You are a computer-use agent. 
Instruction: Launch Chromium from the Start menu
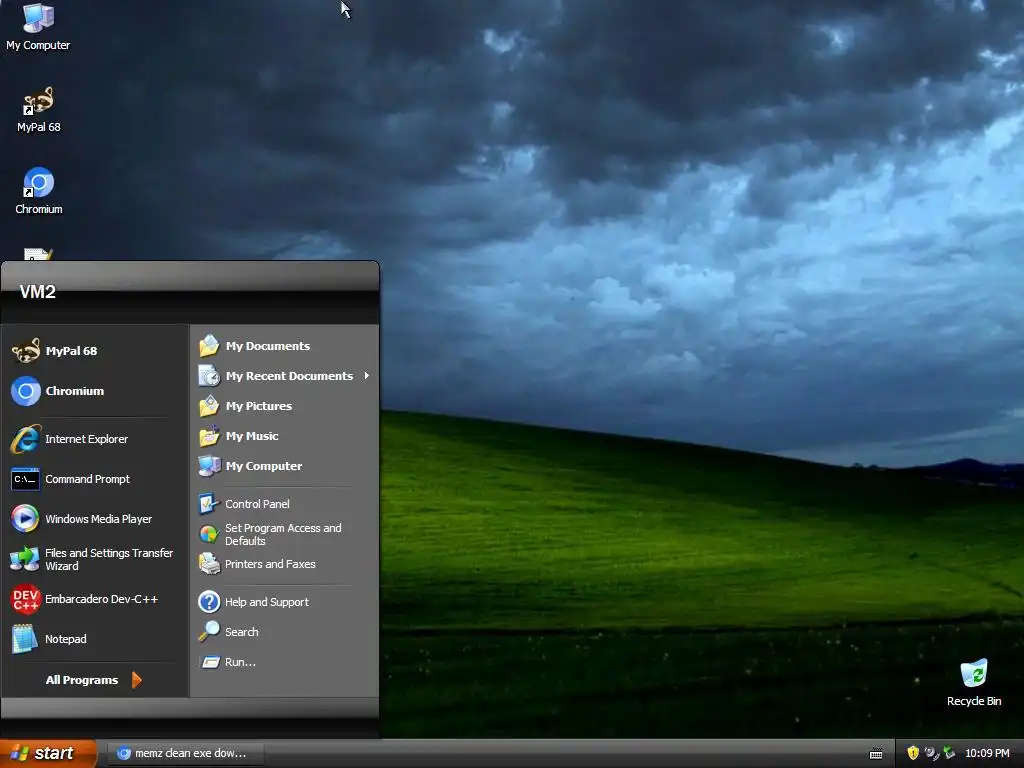coord(95,391)
